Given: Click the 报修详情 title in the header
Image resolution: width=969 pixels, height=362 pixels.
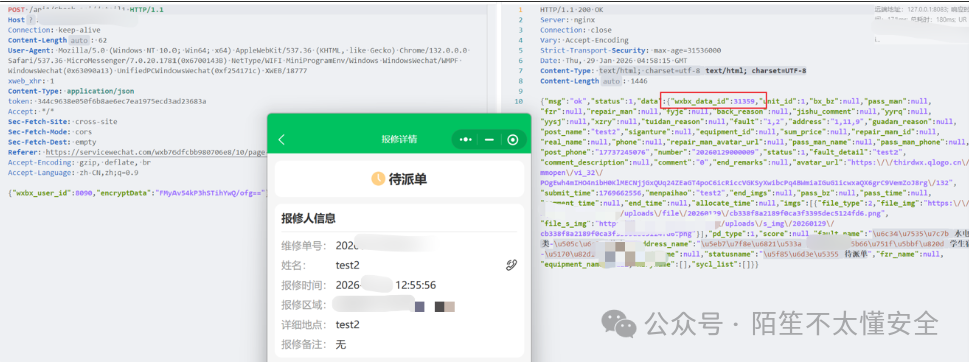Looking at the screenshot, I should 399,140.
